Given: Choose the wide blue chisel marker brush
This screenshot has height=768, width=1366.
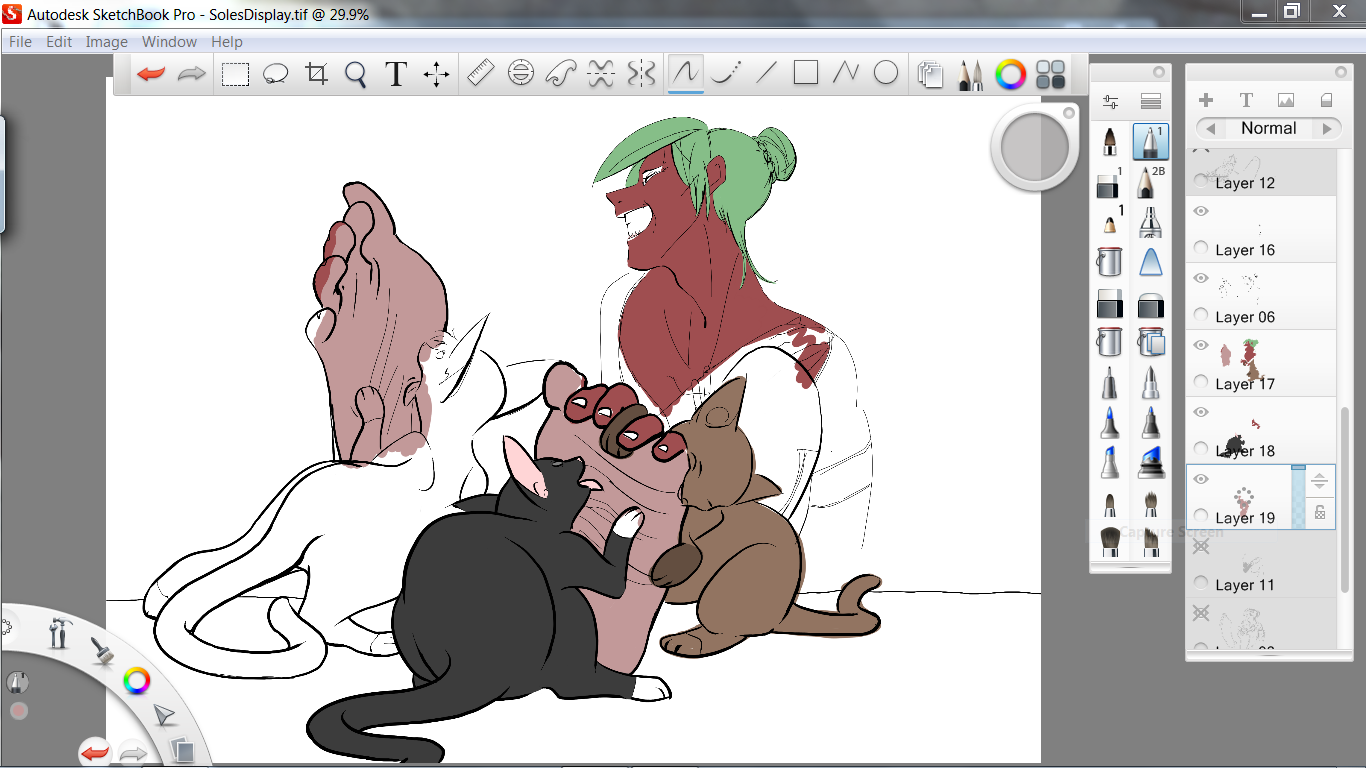Looking at the screenshot, I should pyautogui.click(x=1151, y=462).
